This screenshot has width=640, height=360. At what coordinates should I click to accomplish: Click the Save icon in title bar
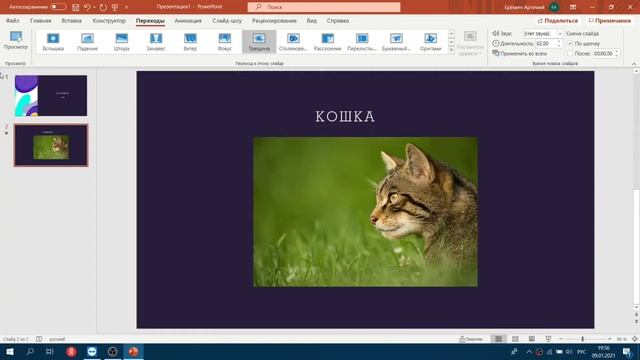click(x=76, y=7)
